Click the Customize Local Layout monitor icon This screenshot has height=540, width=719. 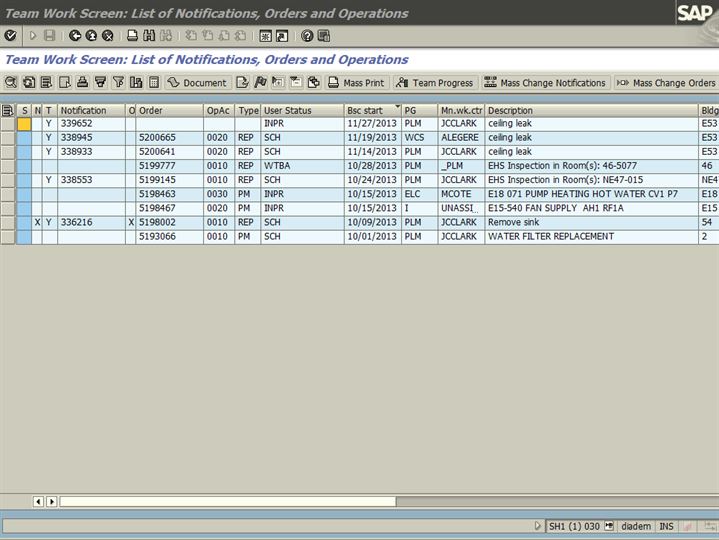325,35
